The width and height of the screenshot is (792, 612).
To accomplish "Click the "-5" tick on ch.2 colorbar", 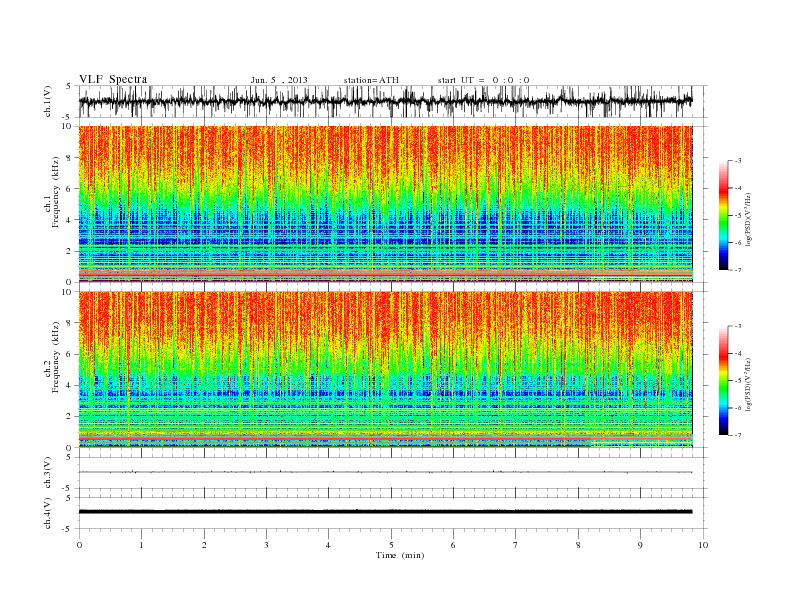I will click(737, 381).
